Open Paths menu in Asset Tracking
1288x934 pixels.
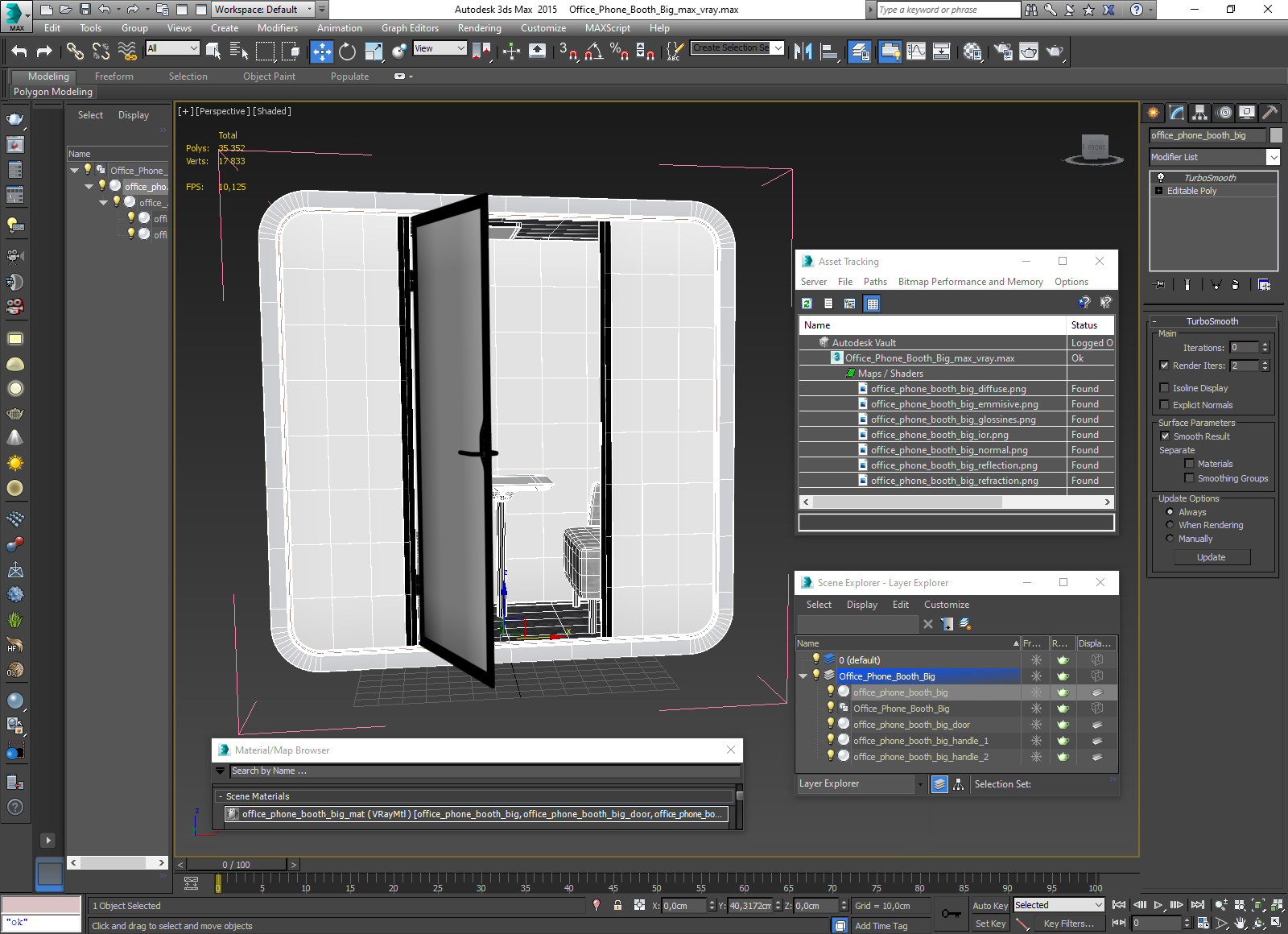(875, 282)
